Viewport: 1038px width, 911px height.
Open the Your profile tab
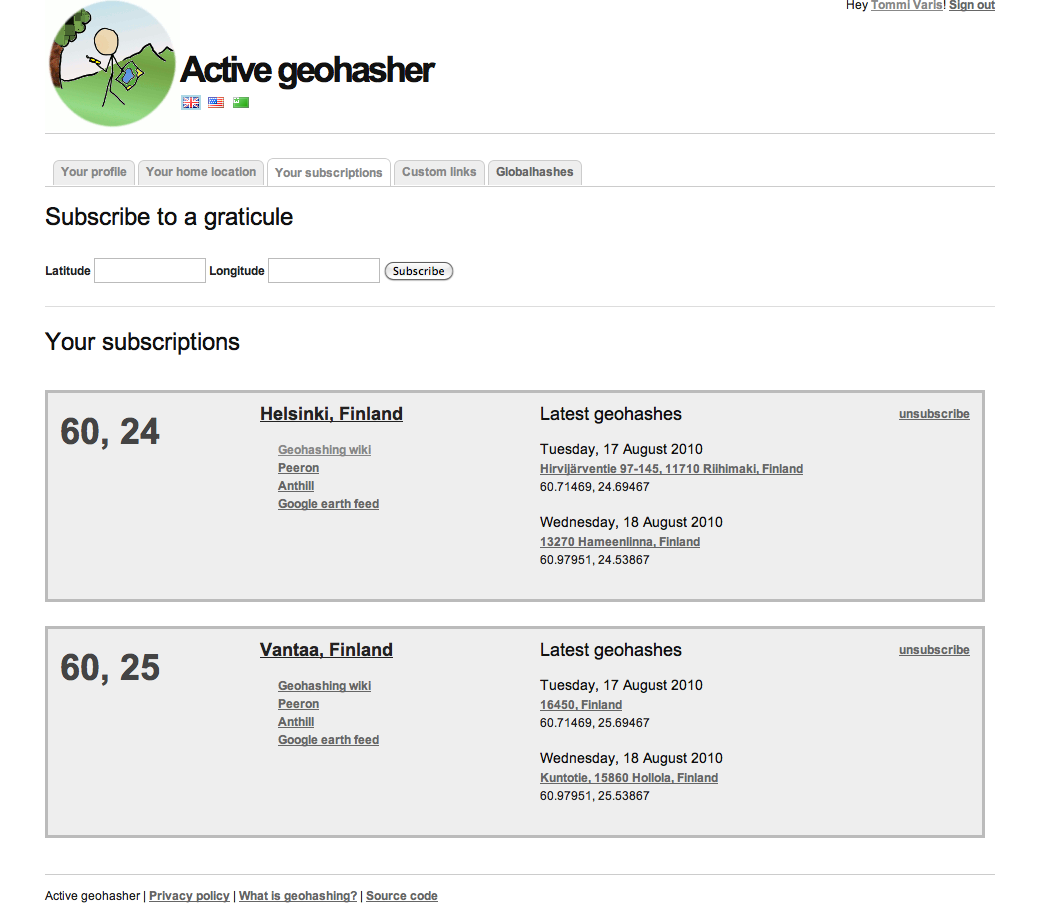click(x=93, y=172)
